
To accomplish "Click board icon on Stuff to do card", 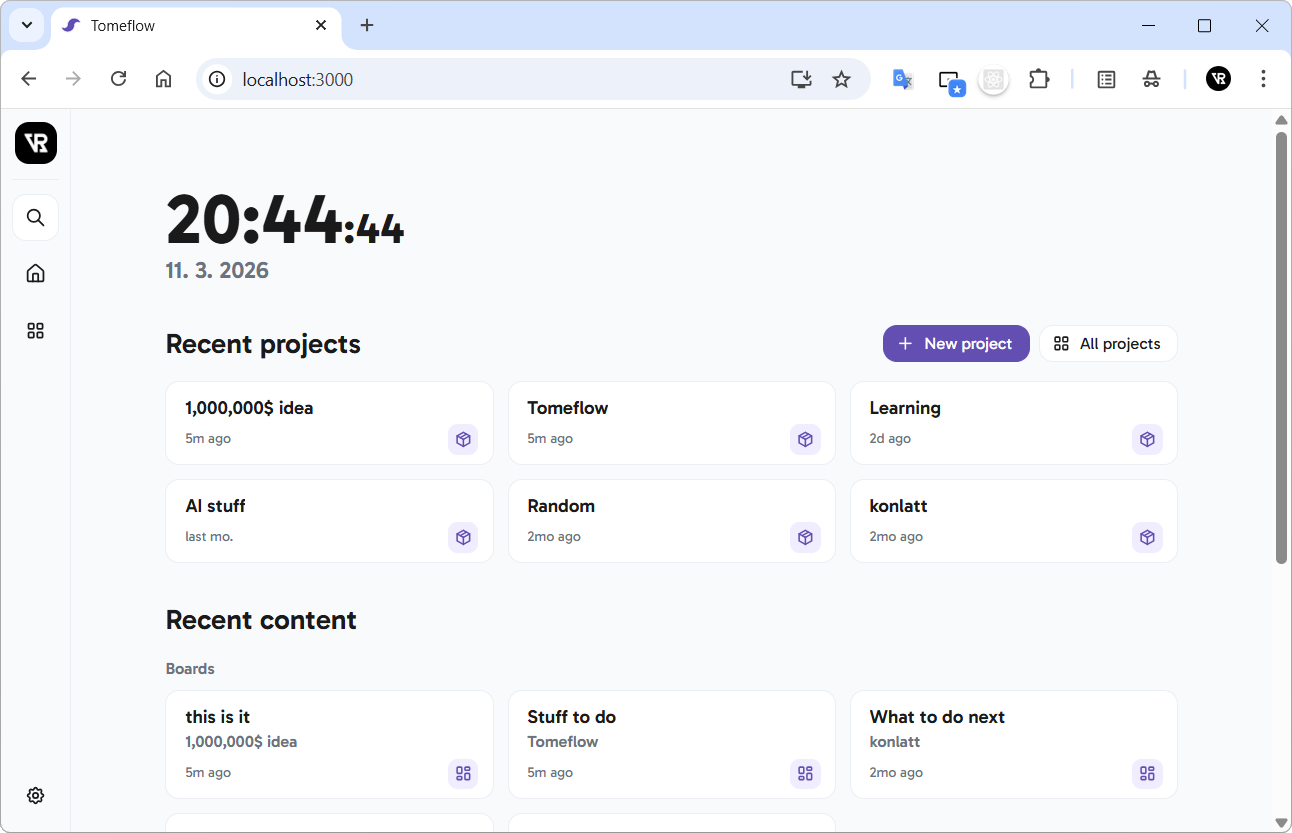I will [805, 773].
